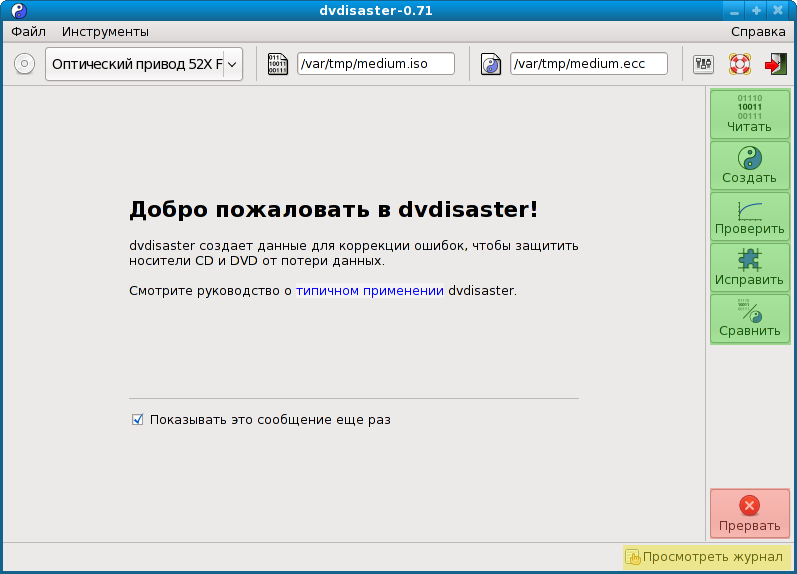Open error correction file chooser icon
797x574 pixels.
[x=491, y=64]
